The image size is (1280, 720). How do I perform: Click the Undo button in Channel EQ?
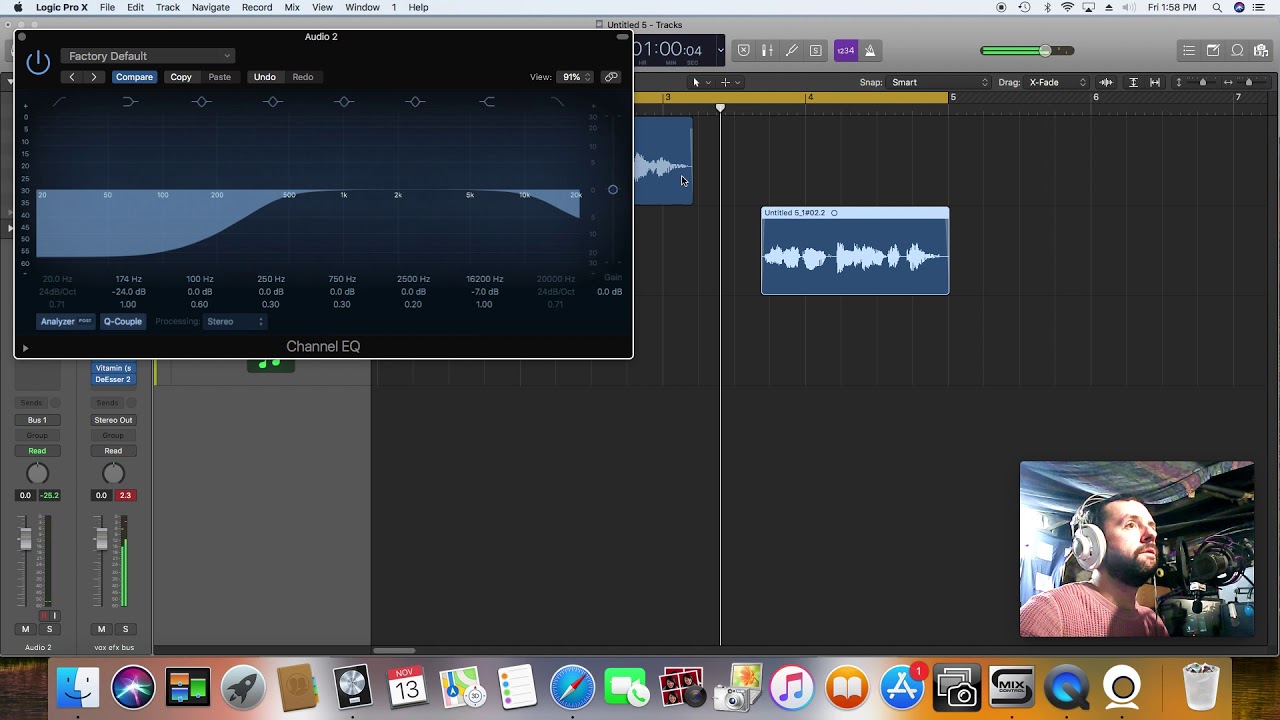pyautogui.click(x=265, y=77)
